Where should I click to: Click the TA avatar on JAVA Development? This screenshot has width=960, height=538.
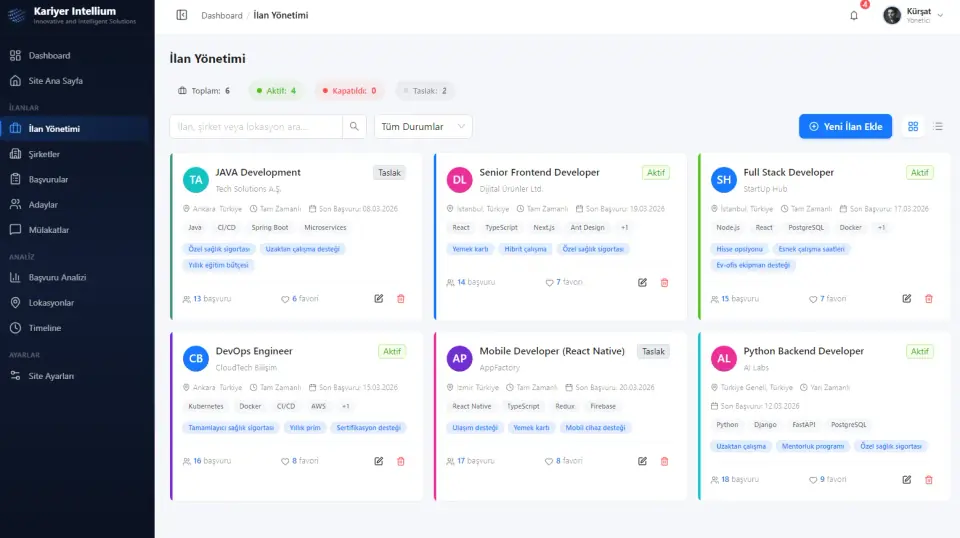tap(196, 180)
